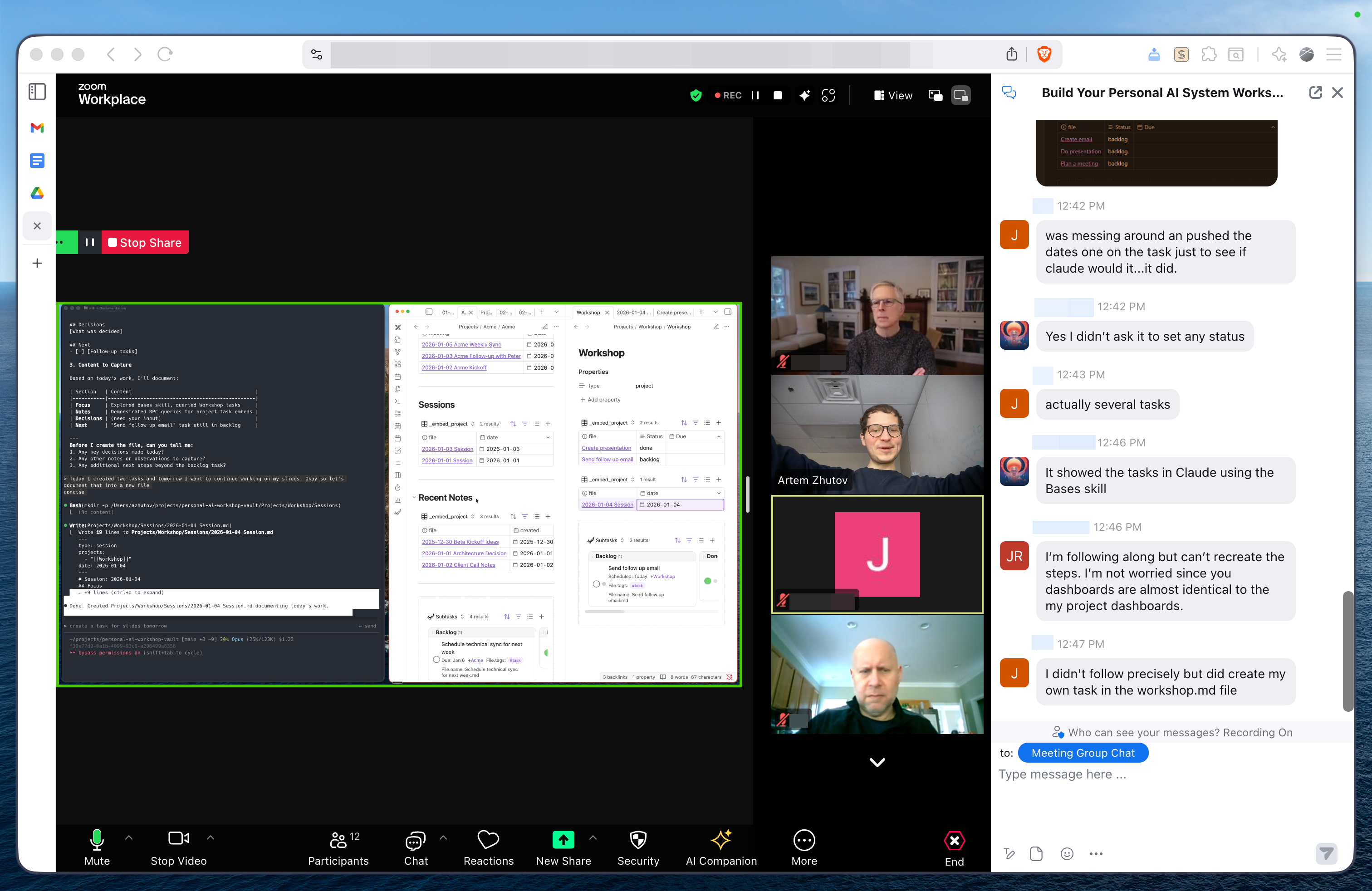The image size is (1372, 891).
Task: Collapse the Recent Notes section in Obsidian
Action: pos(416,497)
